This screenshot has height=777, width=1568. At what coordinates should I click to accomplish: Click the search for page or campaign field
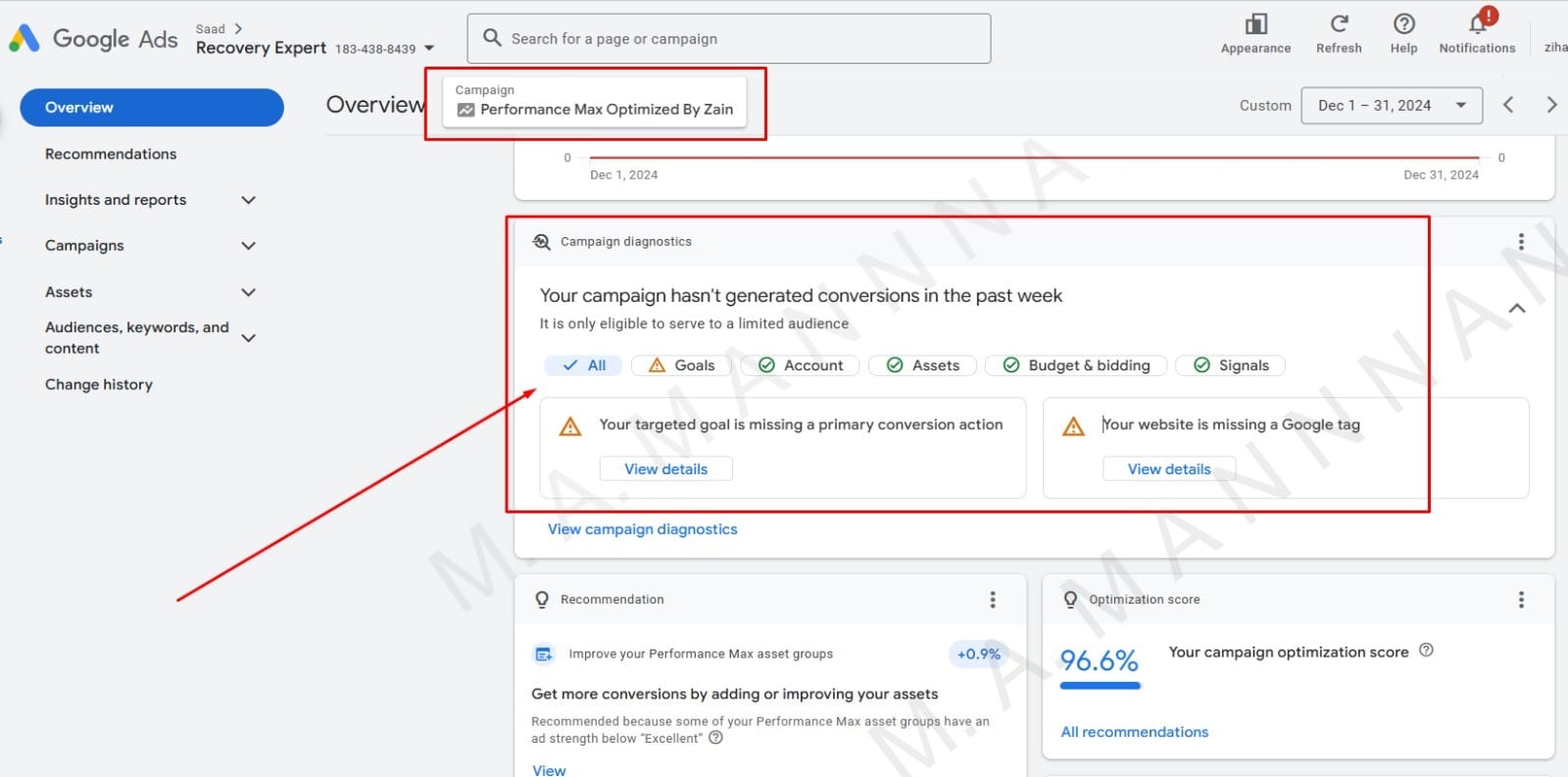(x=728, y=39)
